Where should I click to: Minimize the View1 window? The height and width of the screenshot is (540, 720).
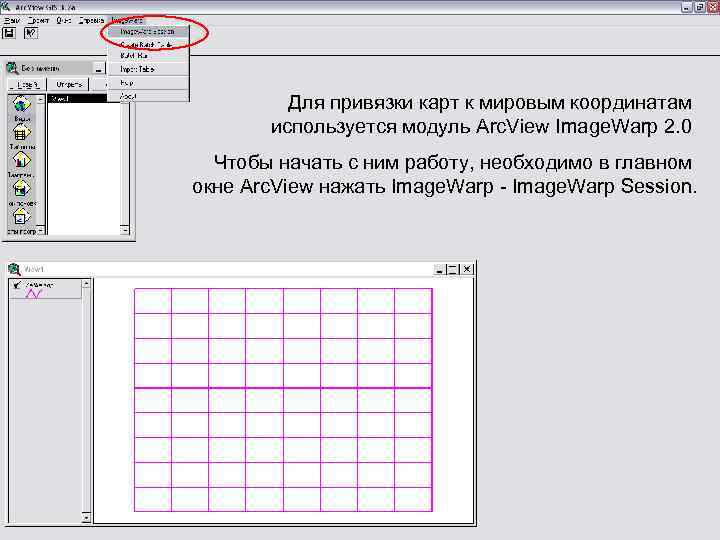click(x=439, y=270)
